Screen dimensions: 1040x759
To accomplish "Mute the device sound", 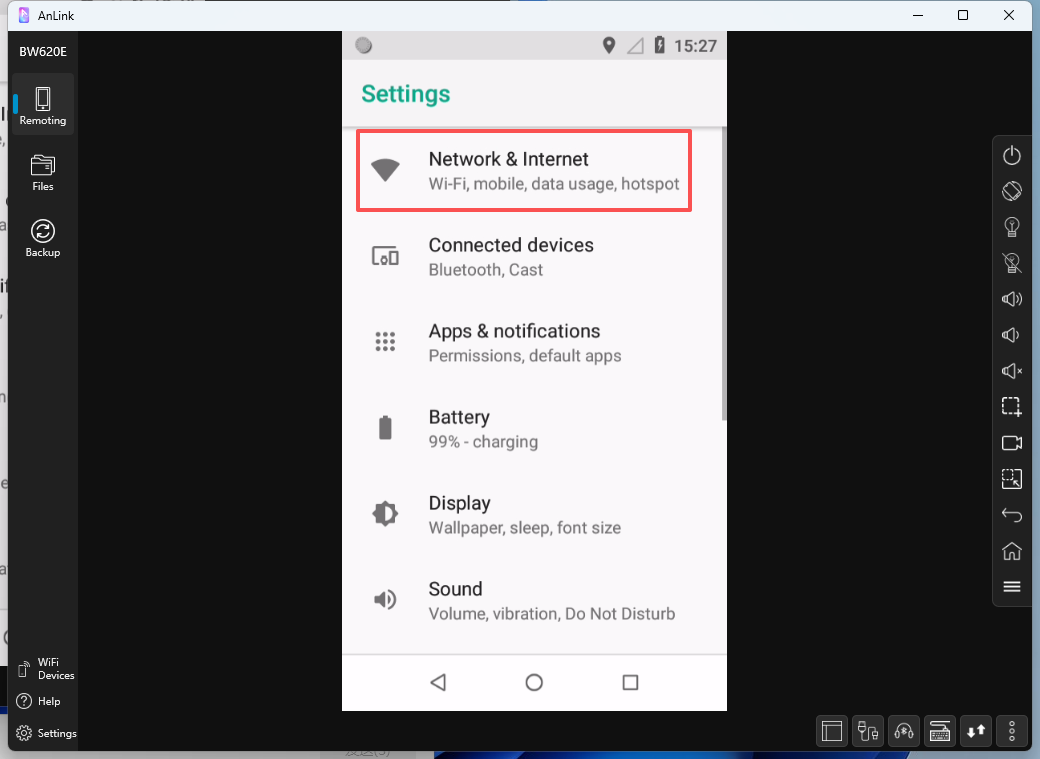I will (1011, 371).
